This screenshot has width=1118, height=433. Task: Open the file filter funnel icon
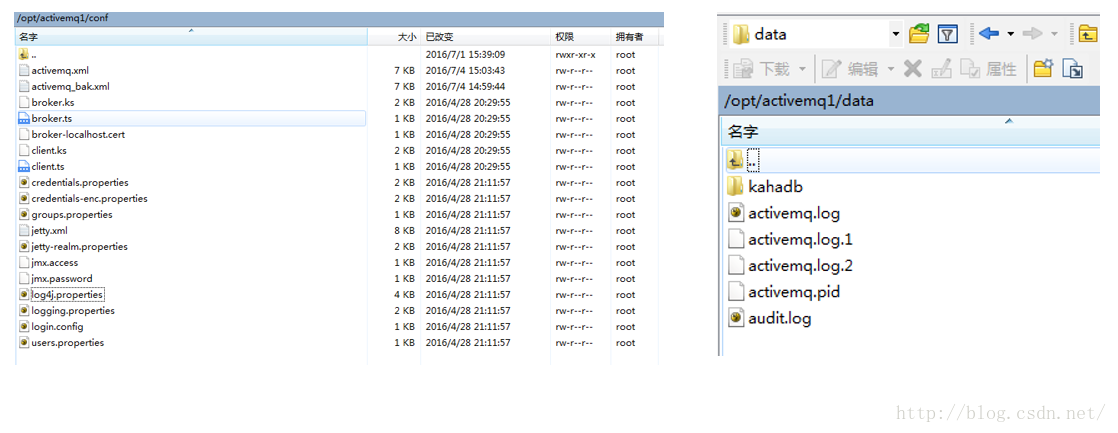947,34
